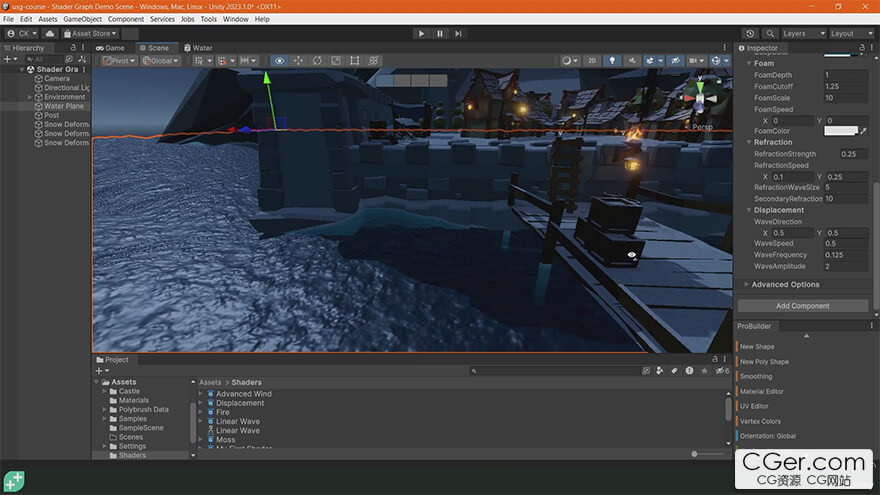The image size is (880, 495).
Task: Toggle scene effects (skybox, fog) button
Action: [650, 61]
